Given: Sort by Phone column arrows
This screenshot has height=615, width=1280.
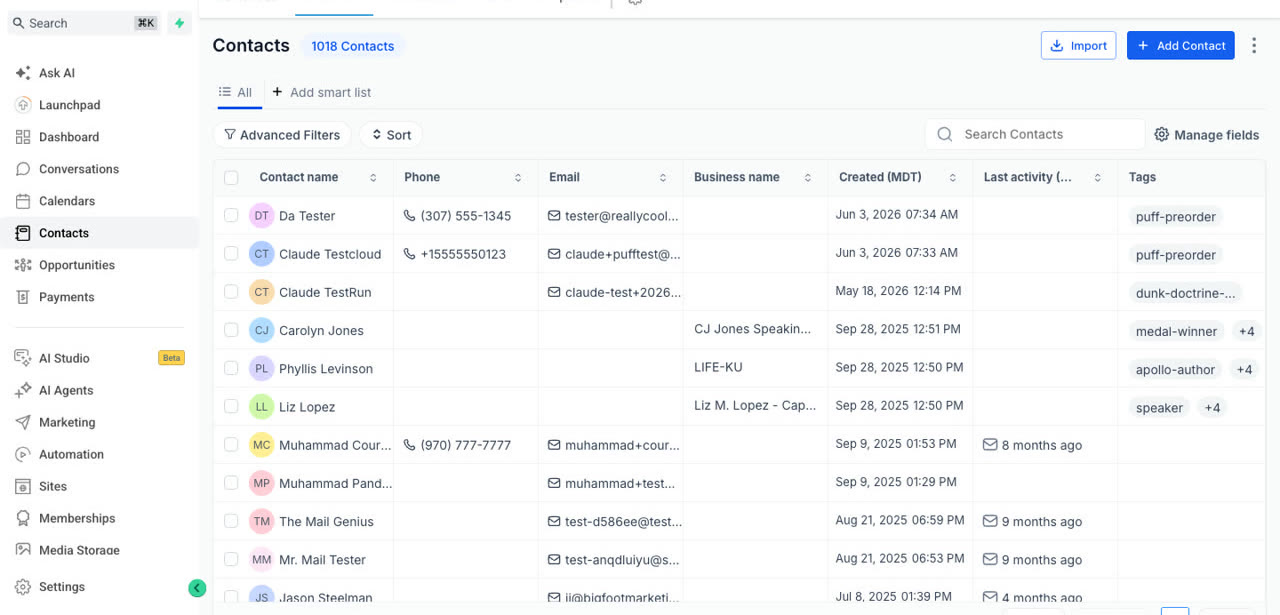Looking at the screenshot, I should tap(518, 177).
